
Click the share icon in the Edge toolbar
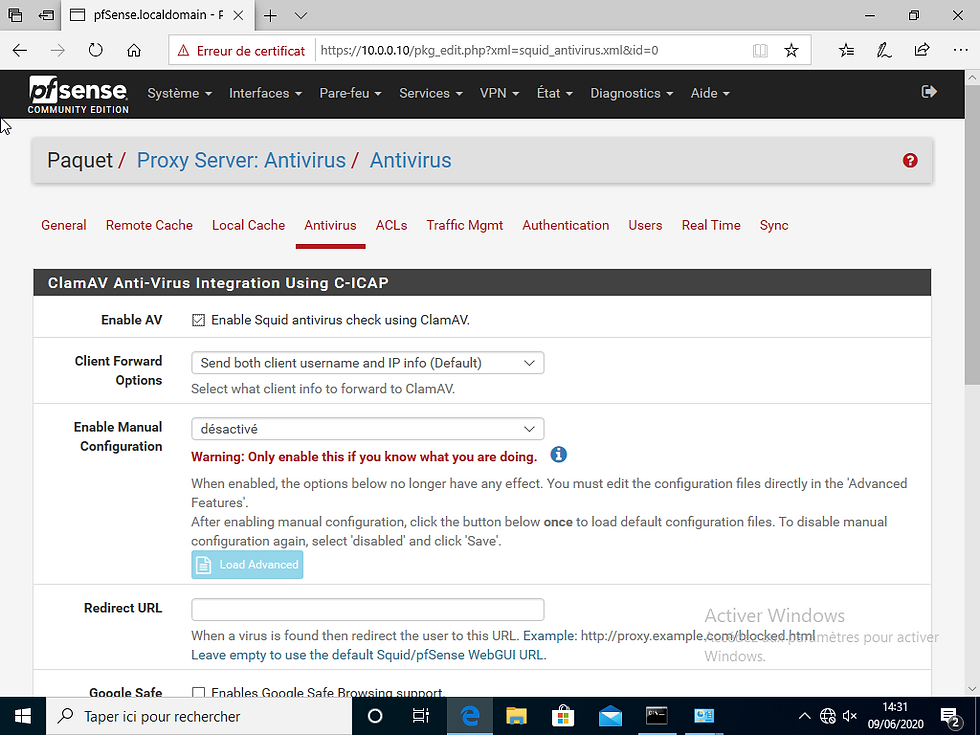[922, 50]
